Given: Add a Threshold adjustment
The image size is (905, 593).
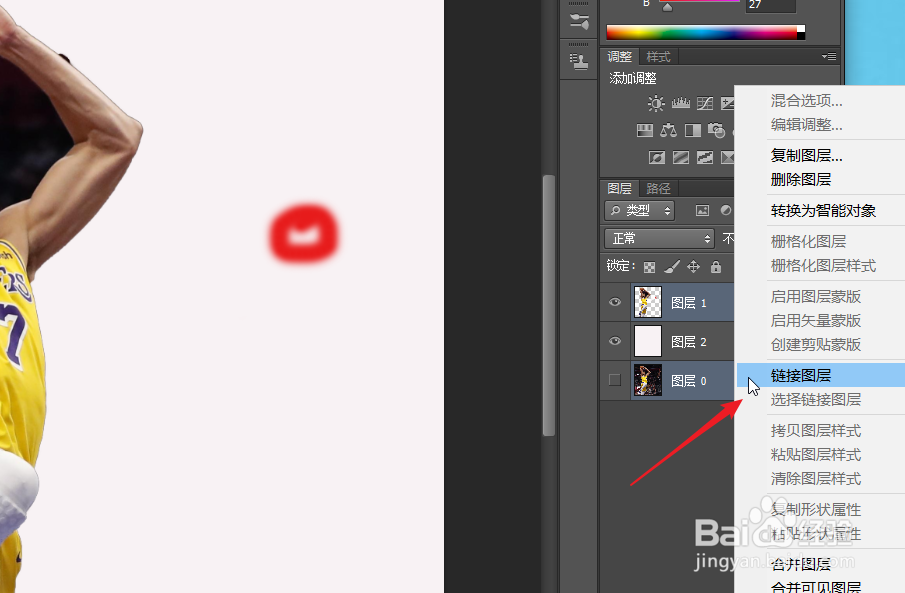Looking at the screenshot, I should 705,157.
